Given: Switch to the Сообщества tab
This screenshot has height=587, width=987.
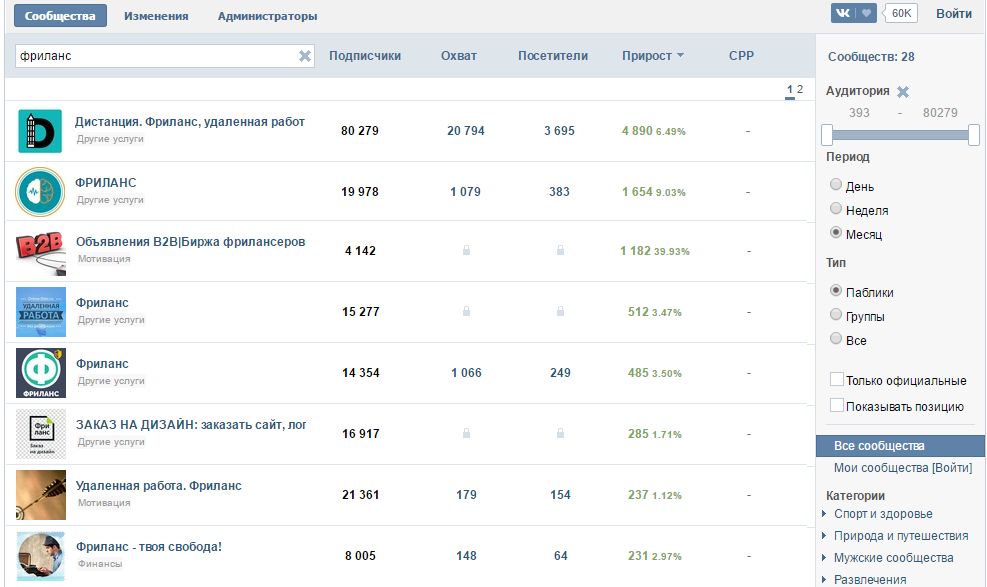Looking at the screenshot, I should (x=60, y=16).
